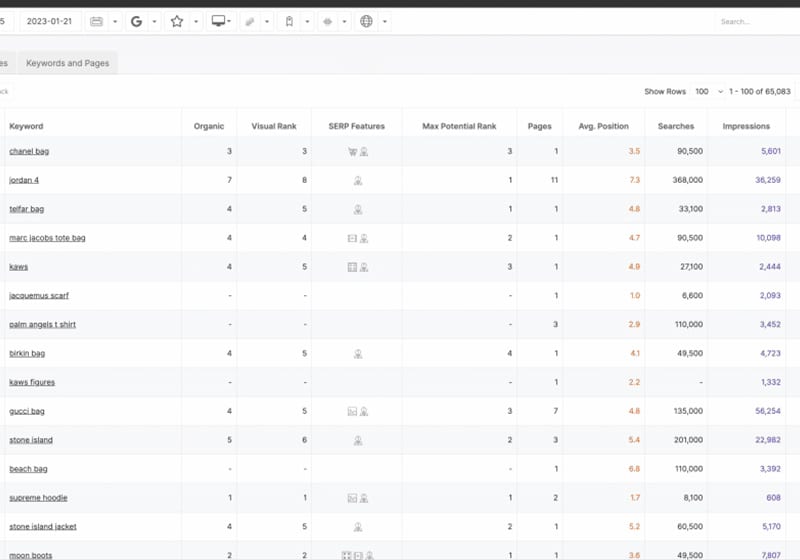Expand the star favorites dropdown arrow

(196, 21)
